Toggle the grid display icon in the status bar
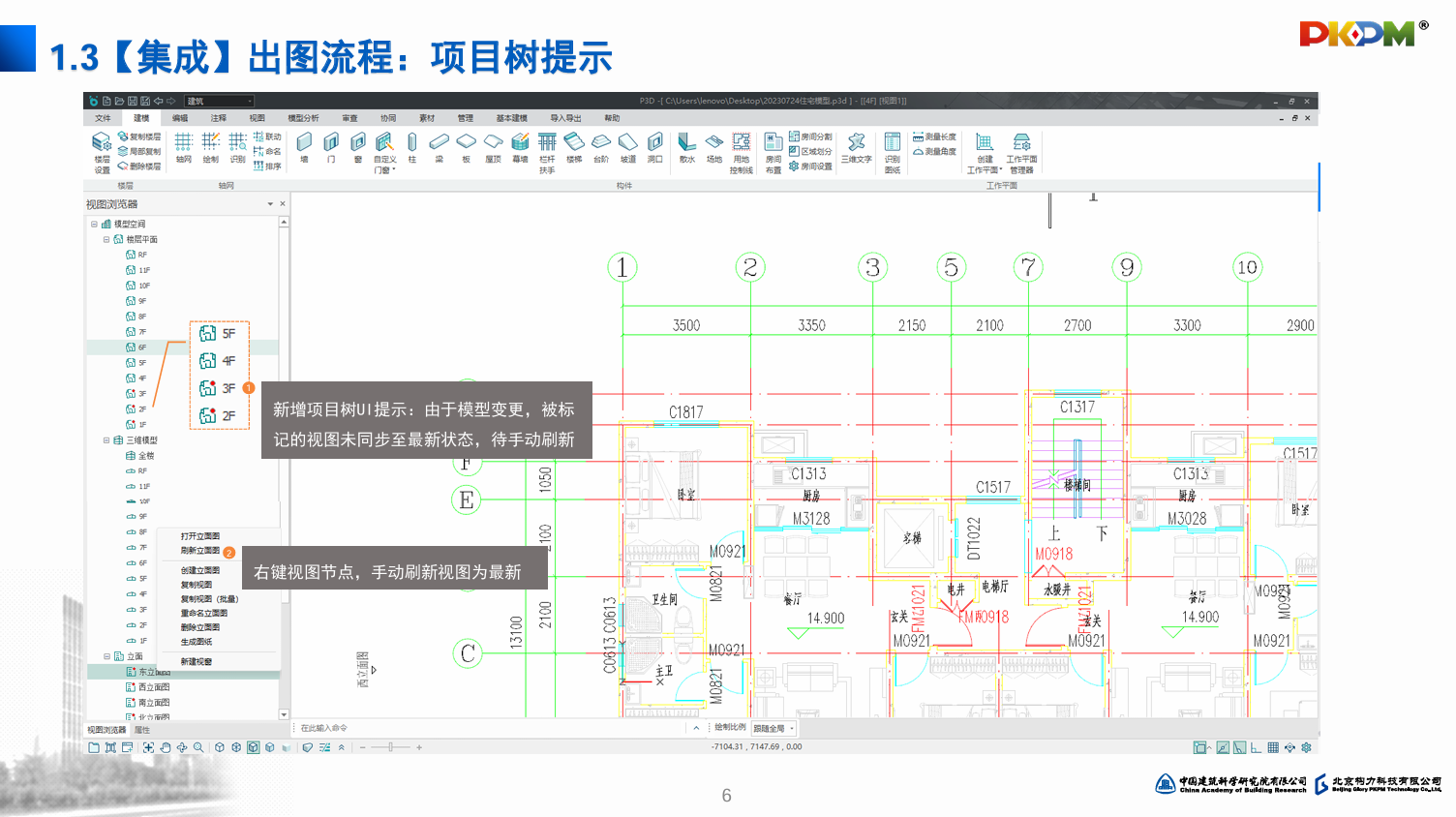The width and height of the screenshot is (1456, 817). 1273,747
